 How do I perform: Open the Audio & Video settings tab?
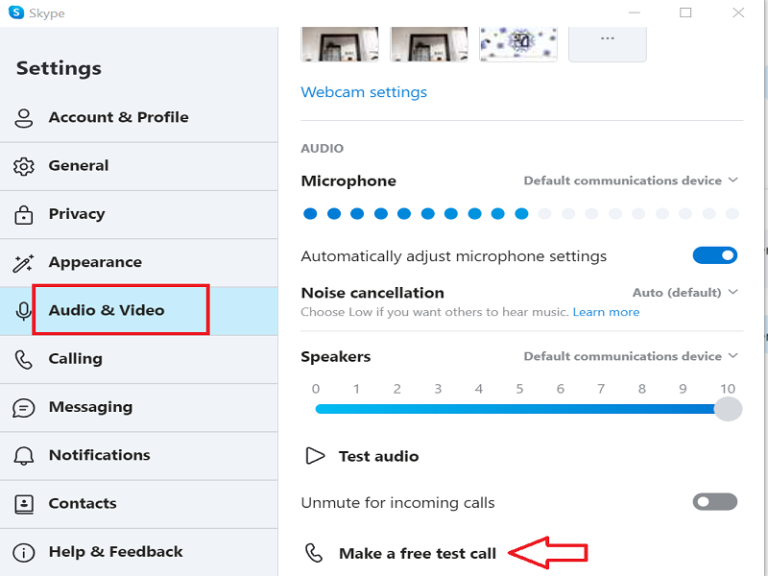[x=107, y=311]
